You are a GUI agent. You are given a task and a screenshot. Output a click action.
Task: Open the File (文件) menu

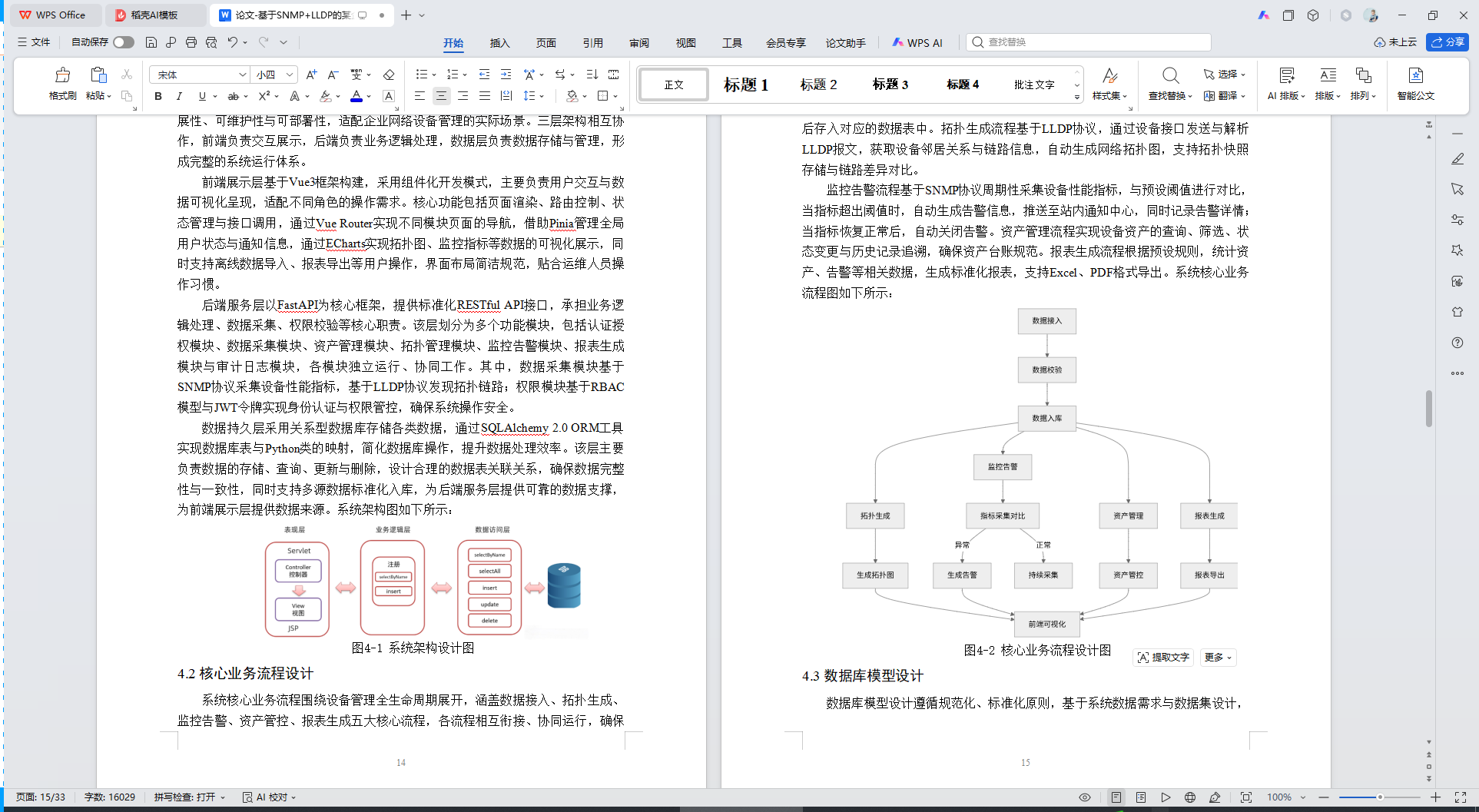pos(34,42)
